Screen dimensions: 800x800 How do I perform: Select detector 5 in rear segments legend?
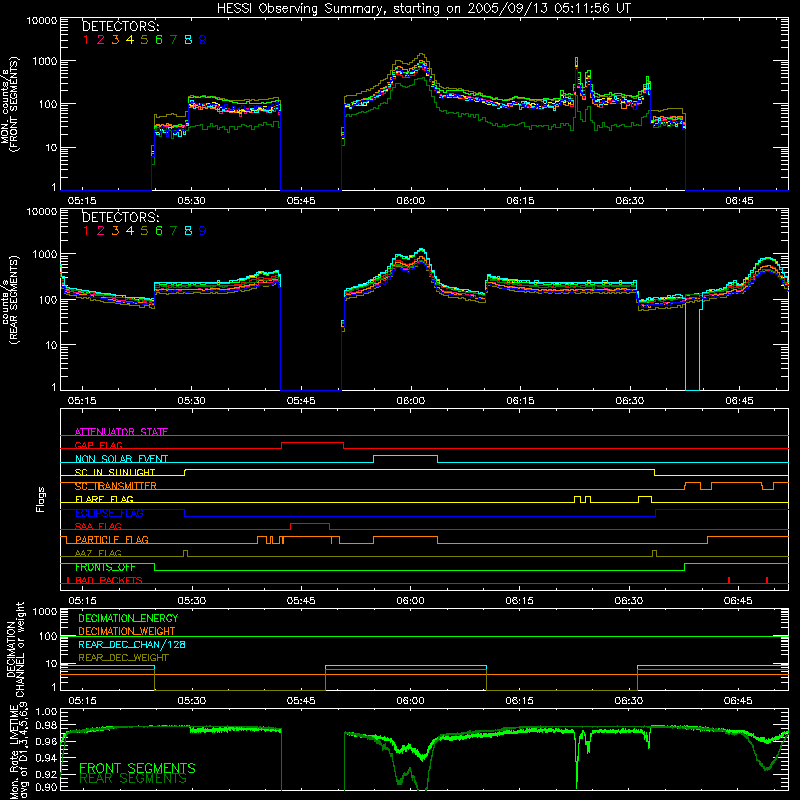(x=144, y=231)
